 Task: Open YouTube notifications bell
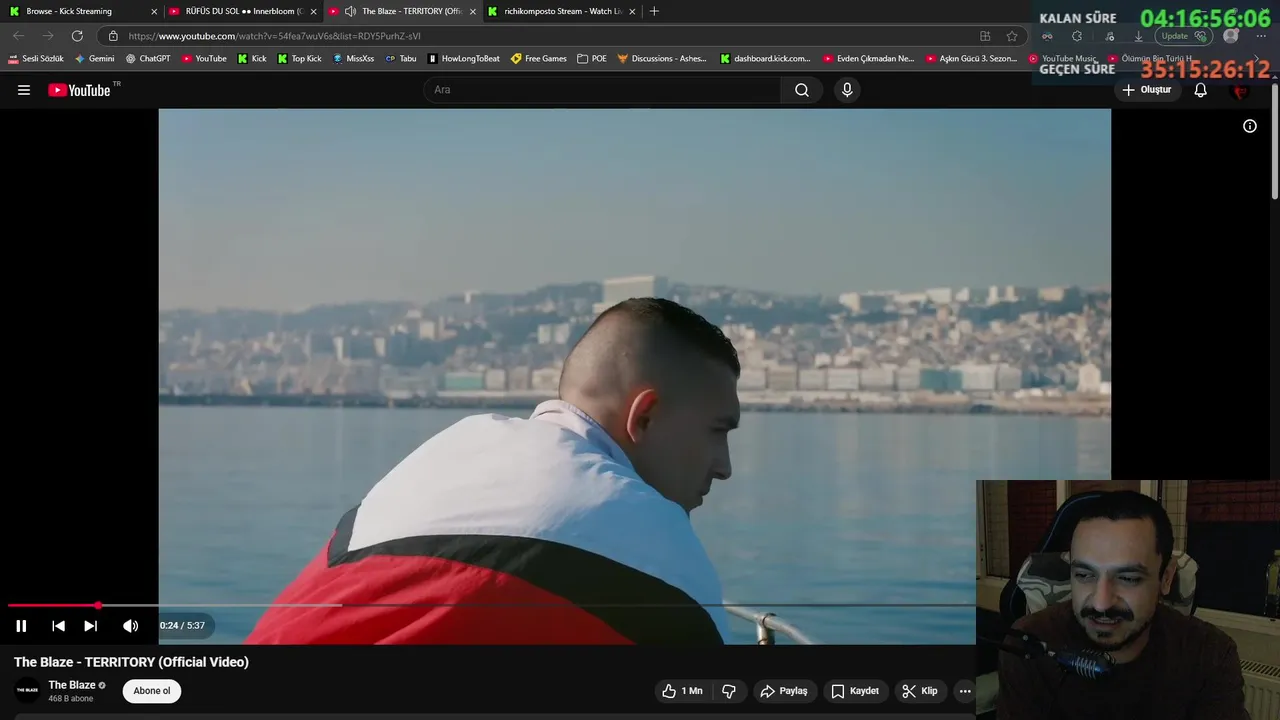(x=1201, y=90)
